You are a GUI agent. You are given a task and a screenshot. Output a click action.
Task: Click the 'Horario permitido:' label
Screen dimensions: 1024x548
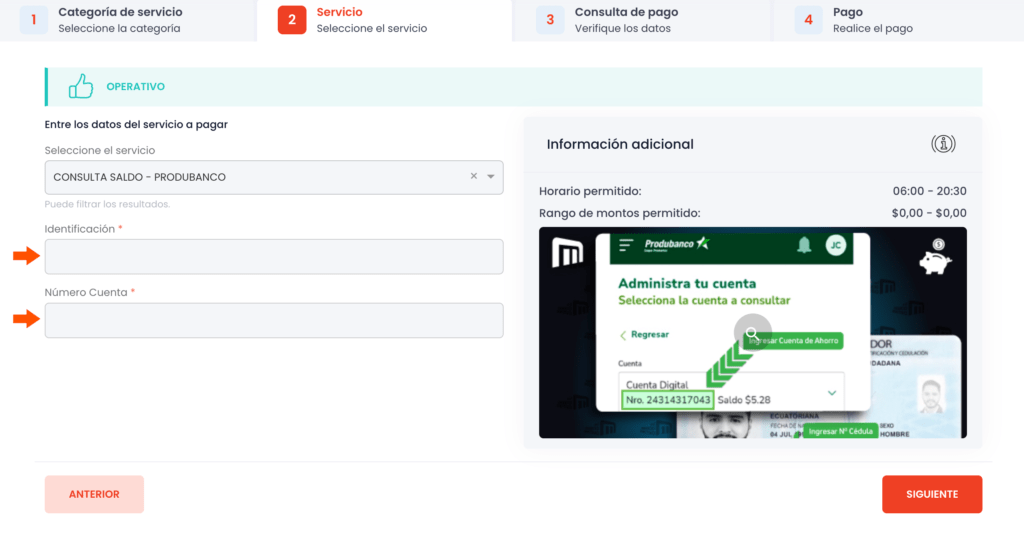(590, 191)
